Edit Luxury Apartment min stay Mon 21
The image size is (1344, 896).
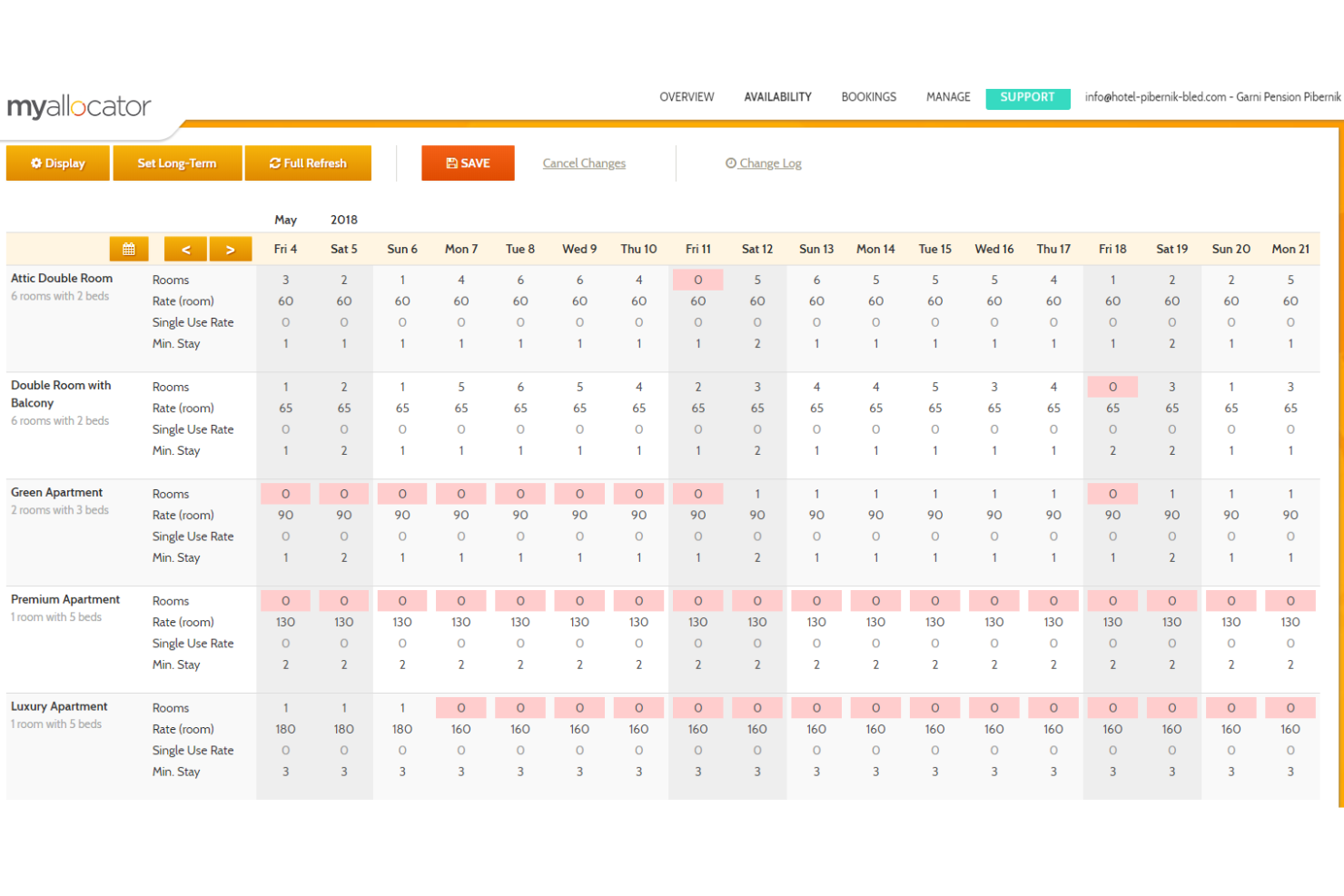click(x=1290, y=773)
